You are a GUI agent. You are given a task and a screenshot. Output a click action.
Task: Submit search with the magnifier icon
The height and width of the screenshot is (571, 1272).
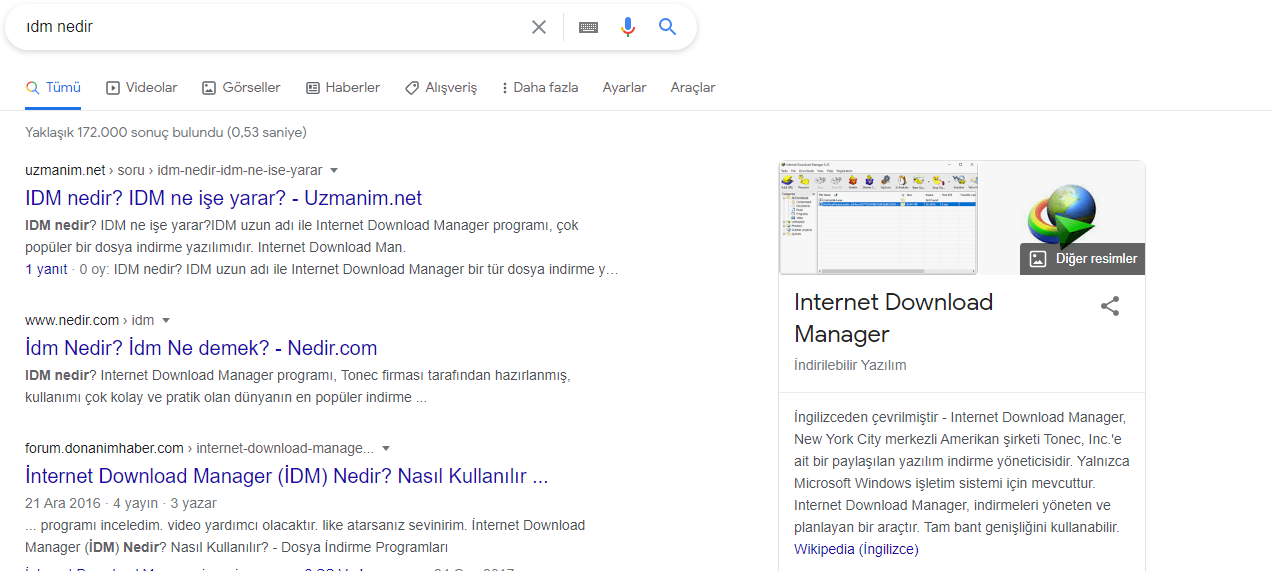pyautogui.click(x=668, y=27)
